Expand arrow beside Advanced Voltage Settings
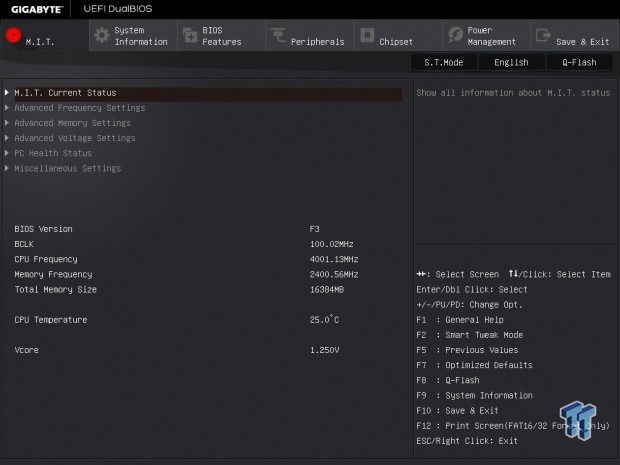Image resolution: width=620 pixels, height=465 pixels. coord(7,138)
